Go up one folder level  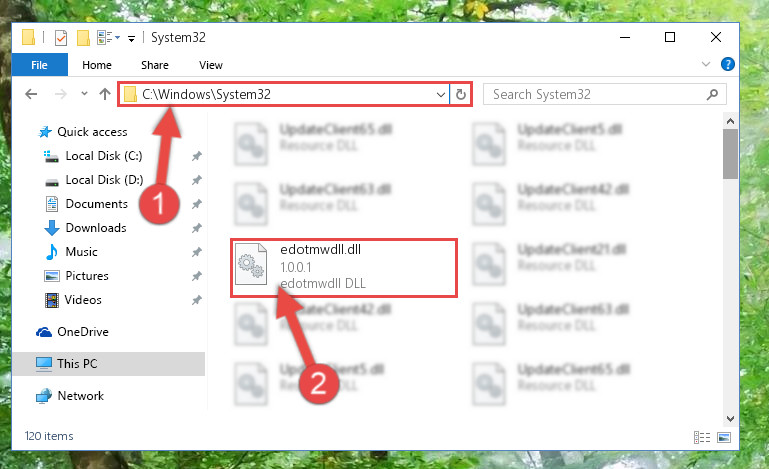click(104, 94)
